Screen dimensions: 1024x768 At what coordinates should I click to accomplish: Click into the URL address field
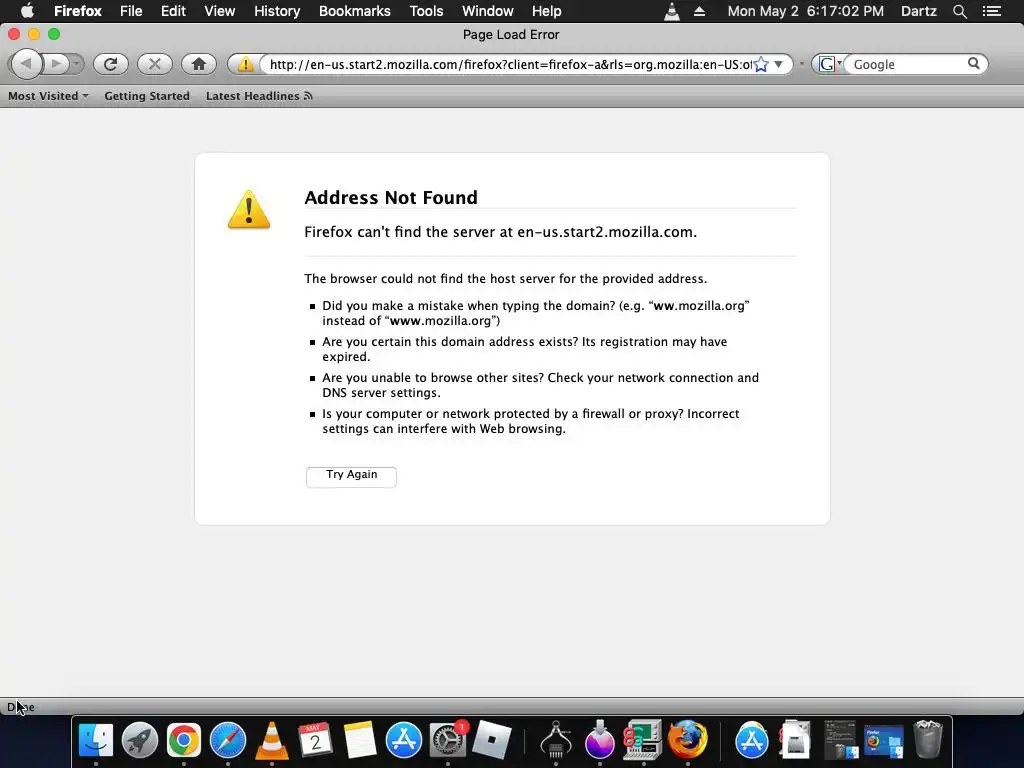click(x=509, y=64)
